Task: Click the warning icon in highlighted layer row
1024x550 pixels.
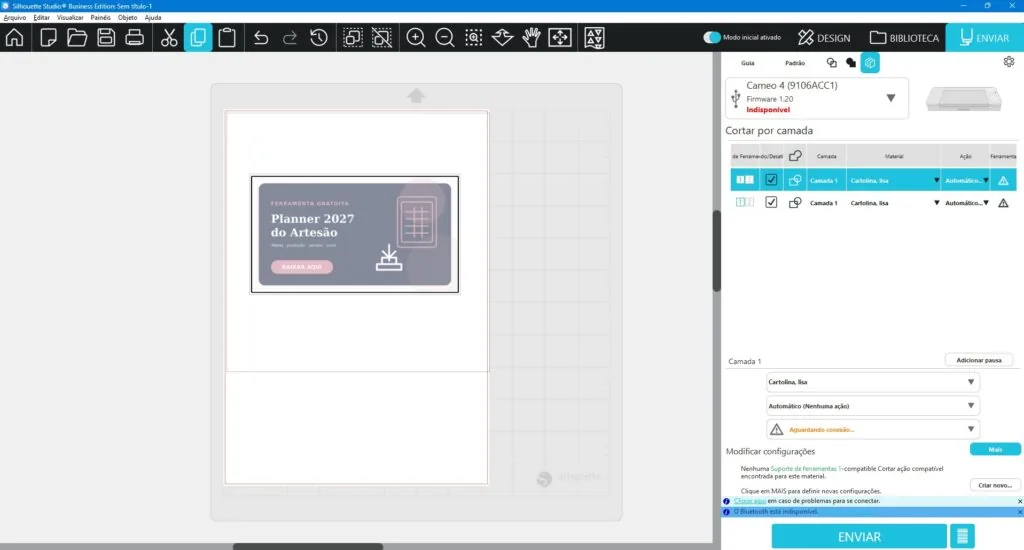Action: (x=1003, y=180)
